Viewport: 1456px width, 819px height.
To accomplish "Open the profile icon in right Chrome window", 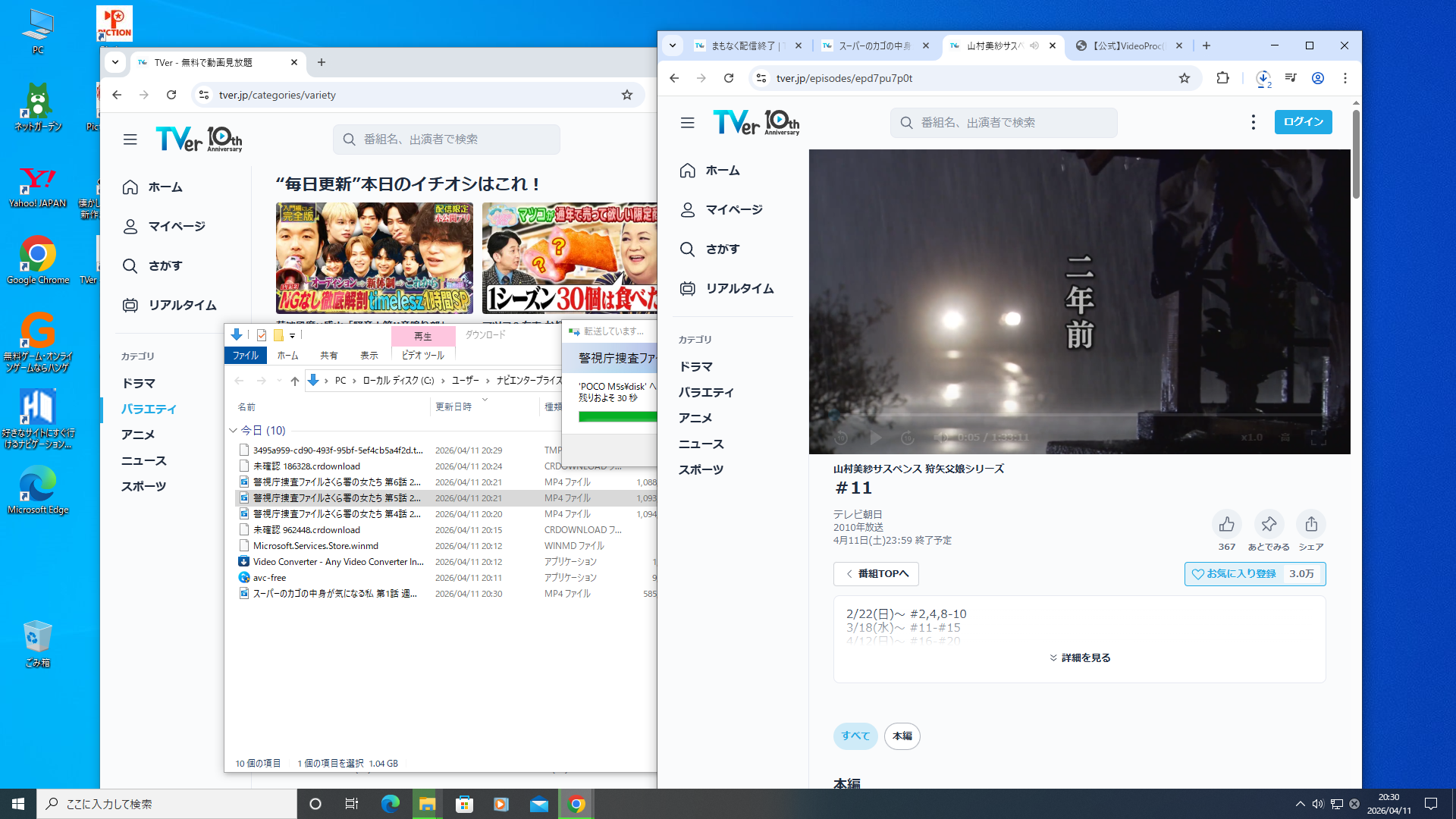I will [1318, 78].
